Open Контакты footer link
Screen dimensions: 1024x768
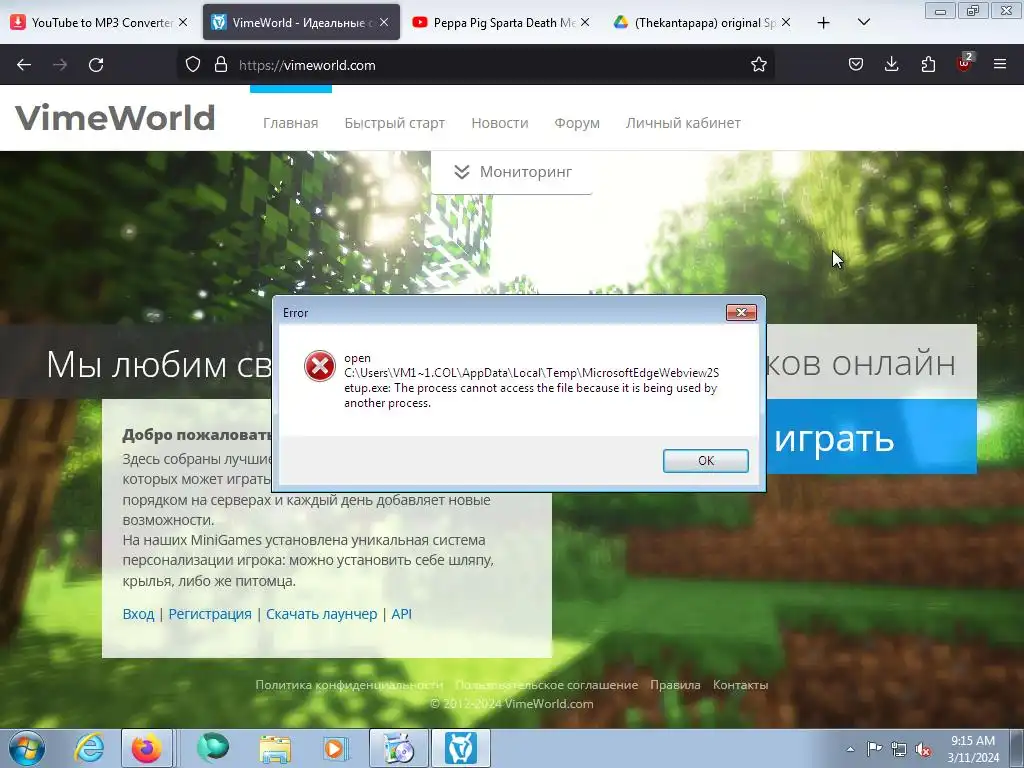click(x=741, y=684)
